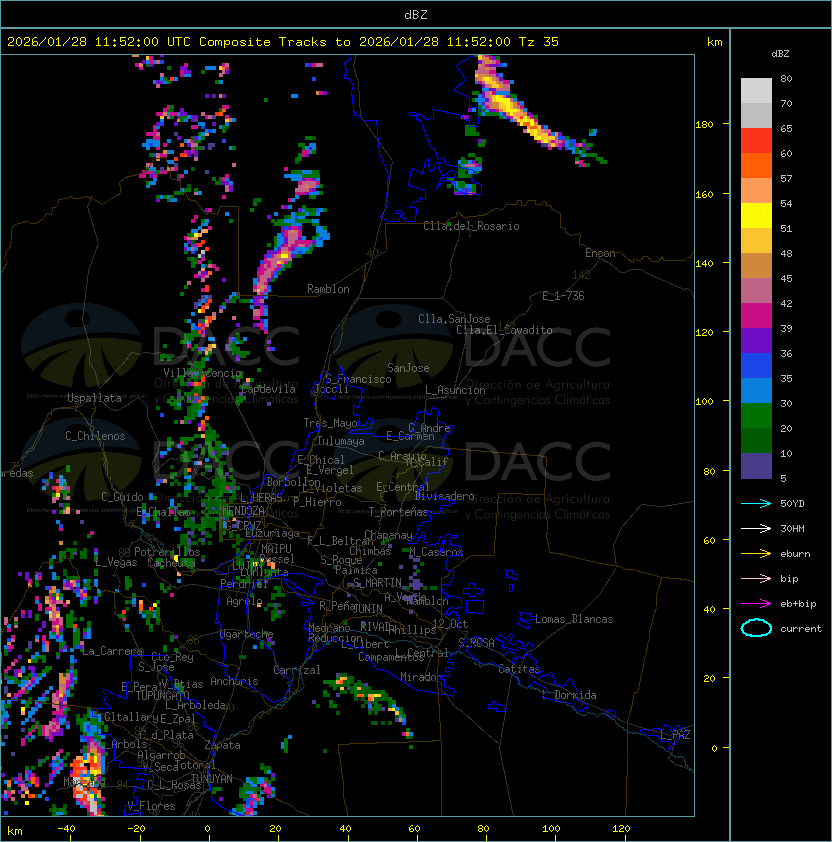Viewport: 832px width, 842px height.
Task: Select the Tres_Mayo label
Action: tap(330, 423)
